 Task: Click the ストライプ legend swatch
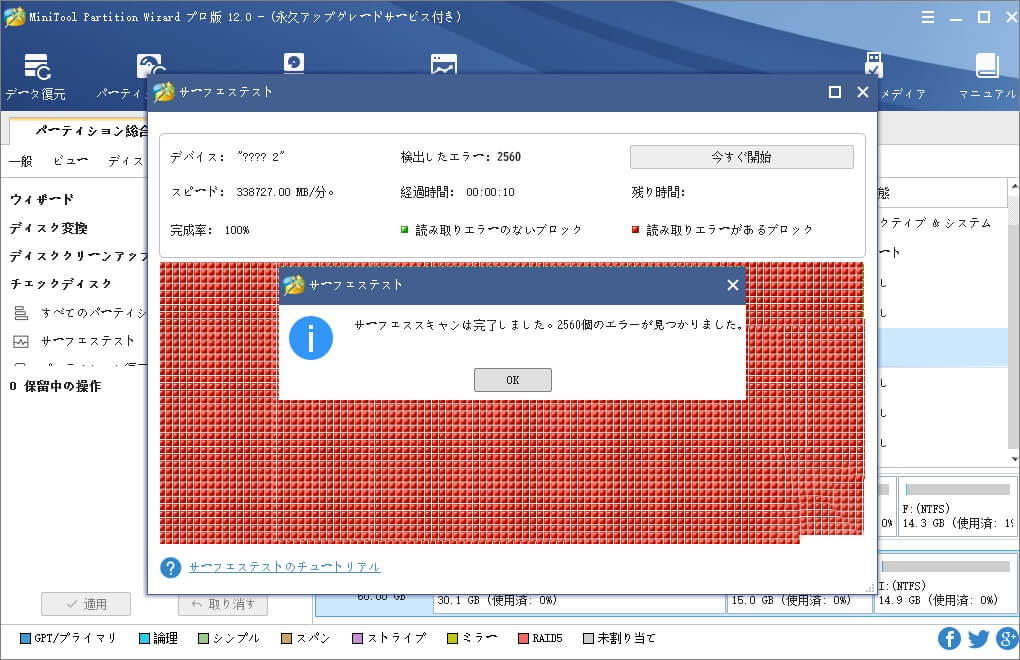(357, 639)
